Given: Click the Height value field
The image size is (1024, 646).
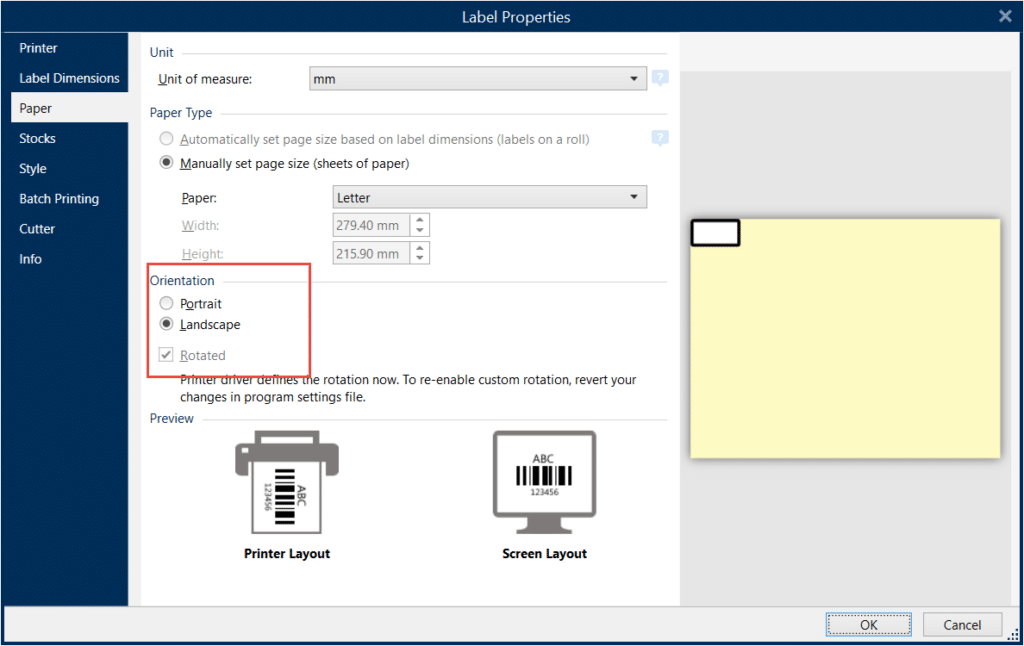Looking at the screenshot, I should (371, 253).
